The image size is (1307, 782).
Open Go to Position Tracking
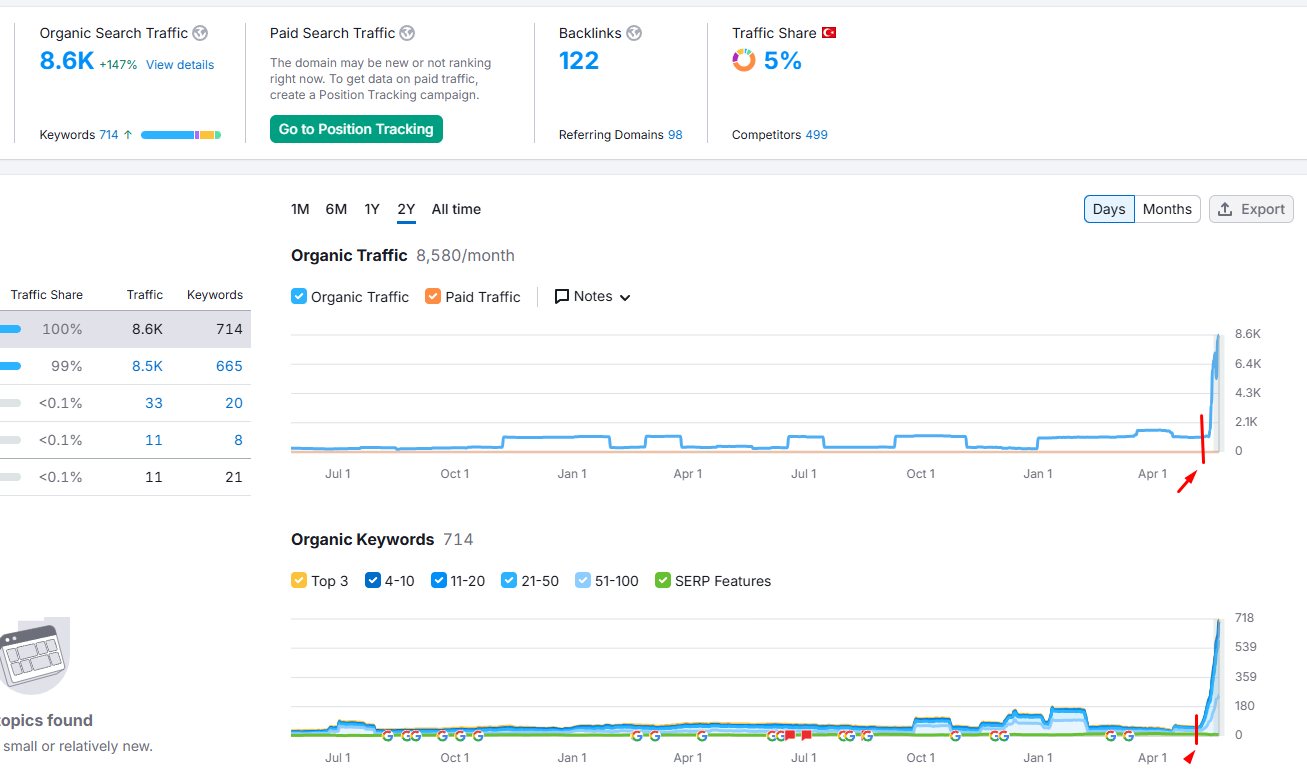(x=356, y=129)
